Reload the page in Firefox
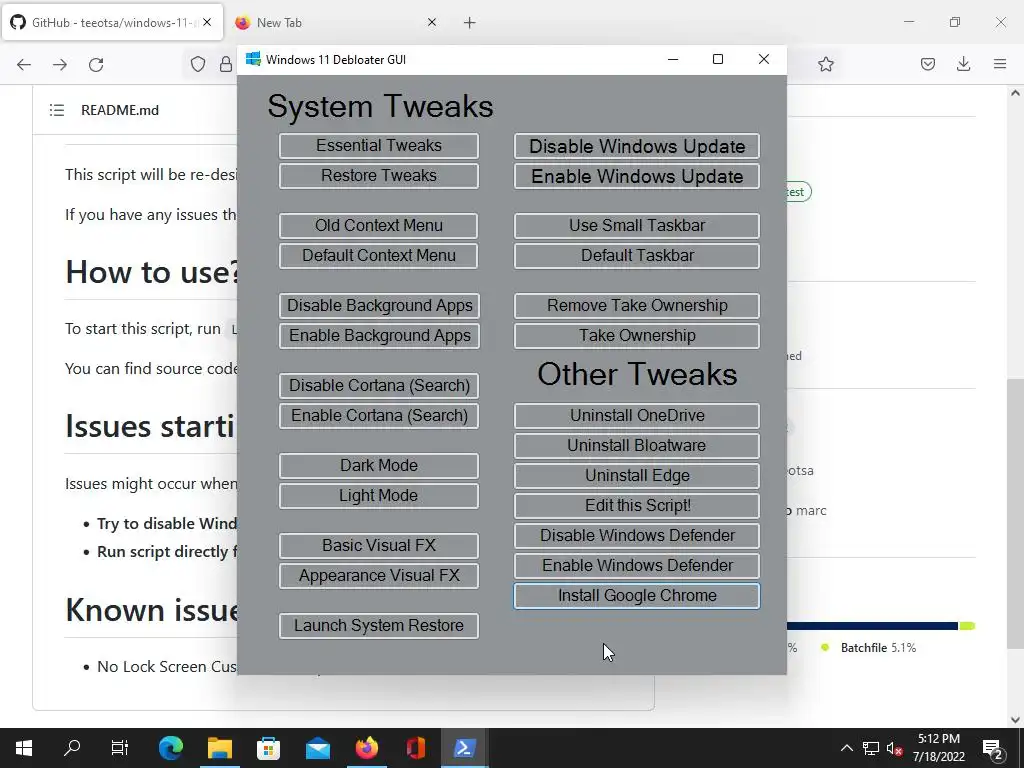This screenshot has height=768, width=1024. coord(96,64)
